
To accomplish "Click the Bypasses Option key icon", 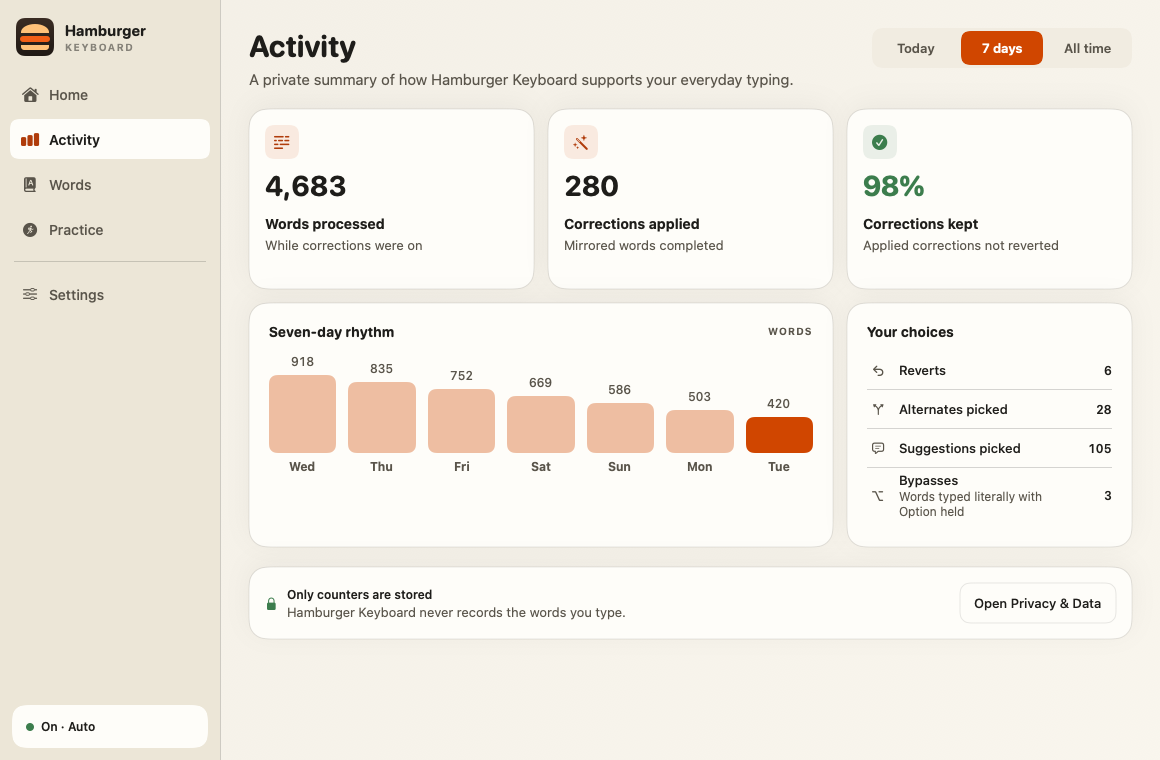I will [x=878, y=496].
